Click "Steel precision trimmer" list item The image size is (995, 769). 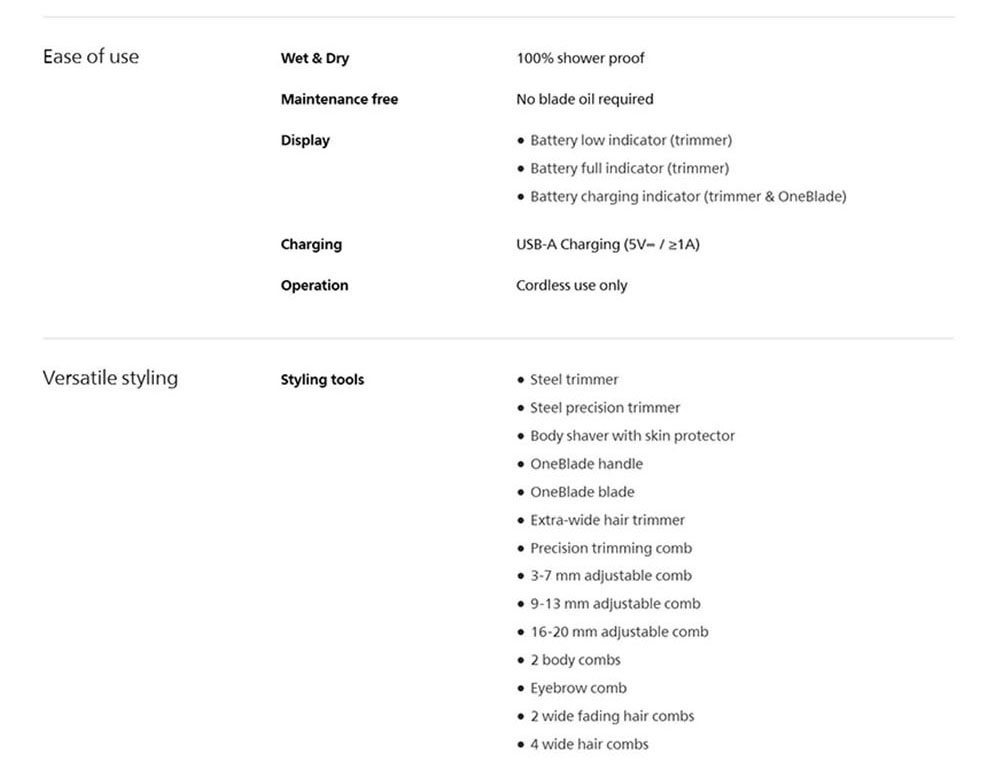tap(604, 408)
